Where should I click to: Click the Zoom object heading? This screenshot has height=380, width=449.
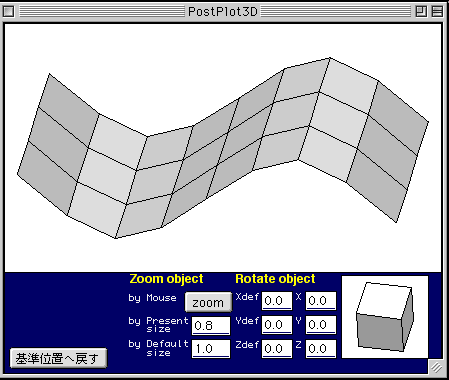[166, 279]
